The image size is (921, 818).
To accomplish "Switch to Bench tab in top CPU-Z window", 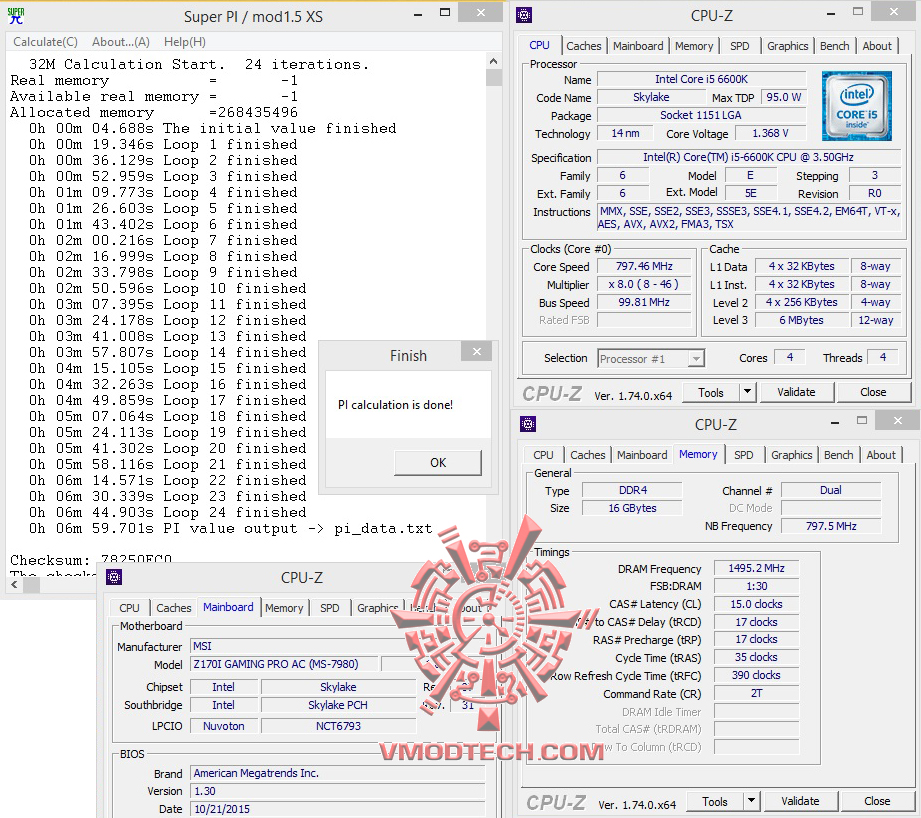I will pos(834,46).
